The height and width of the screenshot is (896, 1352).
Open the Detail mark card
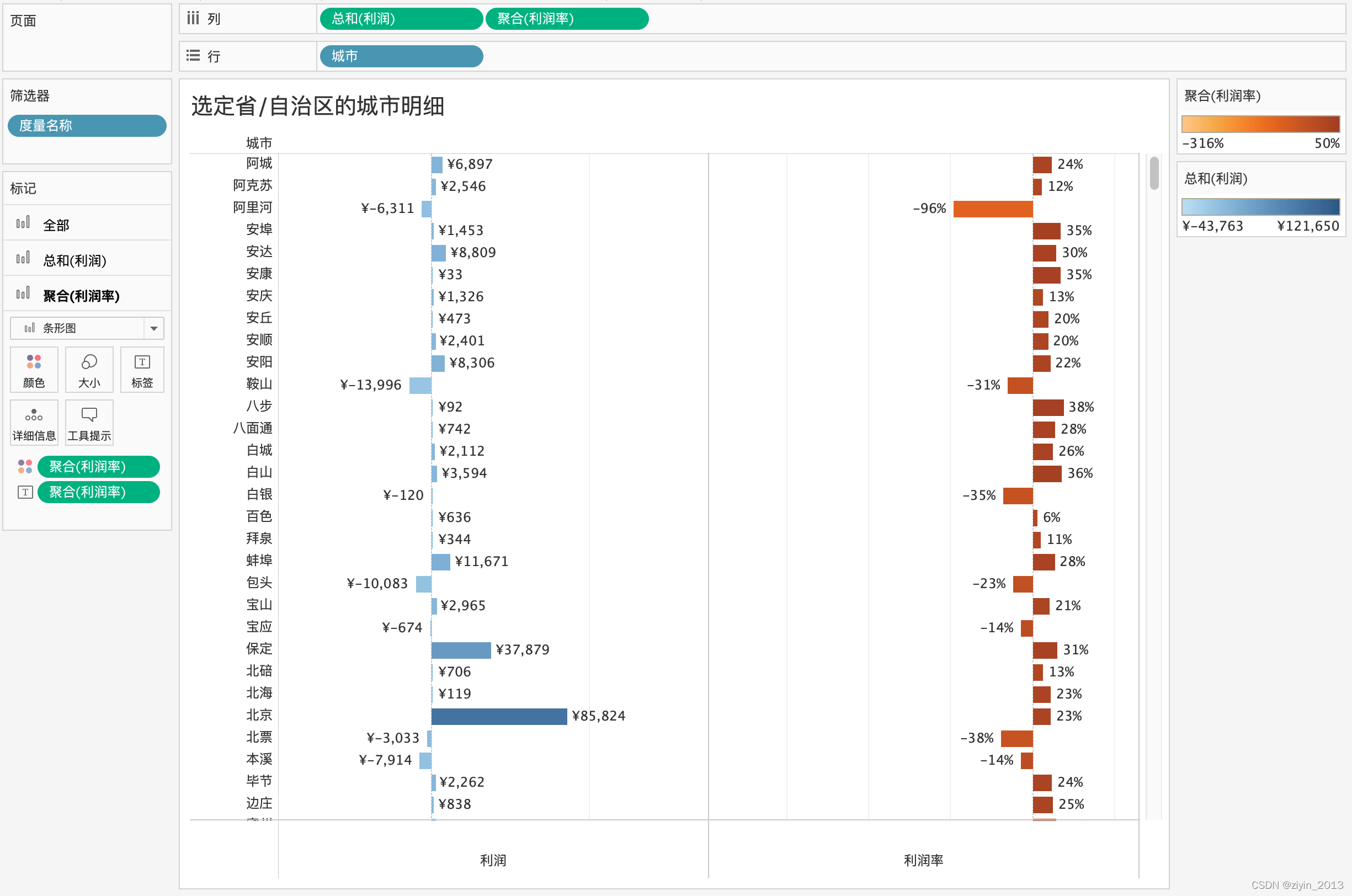(34, 423)
